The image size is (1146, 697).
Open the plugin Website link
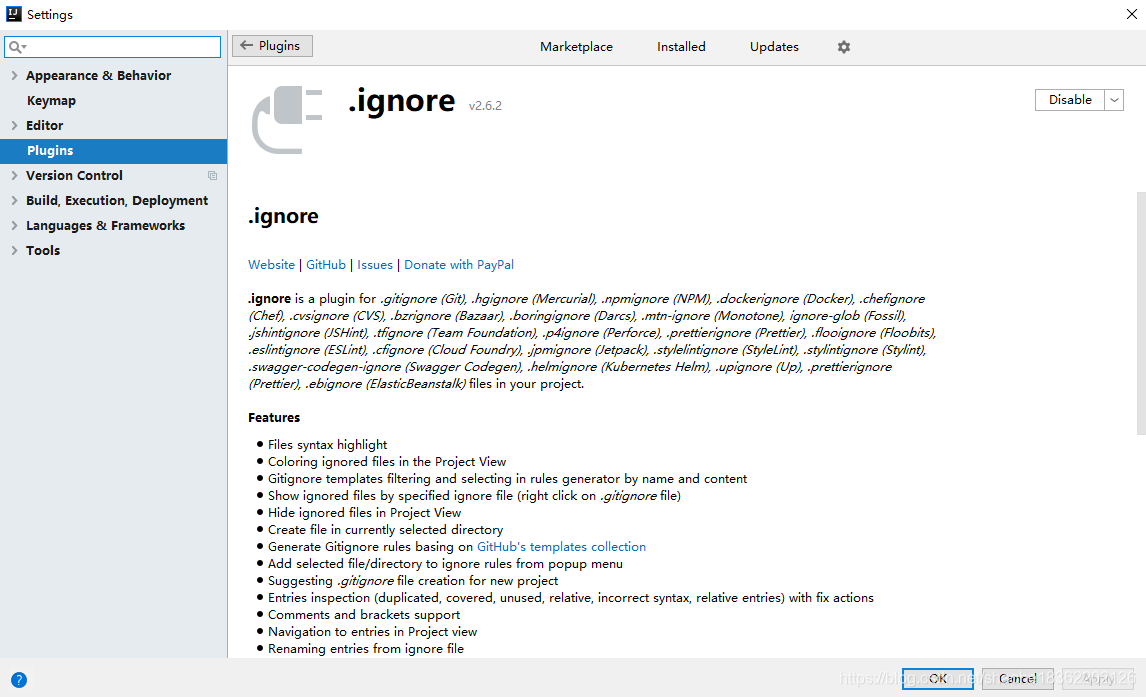coord(271,264)
